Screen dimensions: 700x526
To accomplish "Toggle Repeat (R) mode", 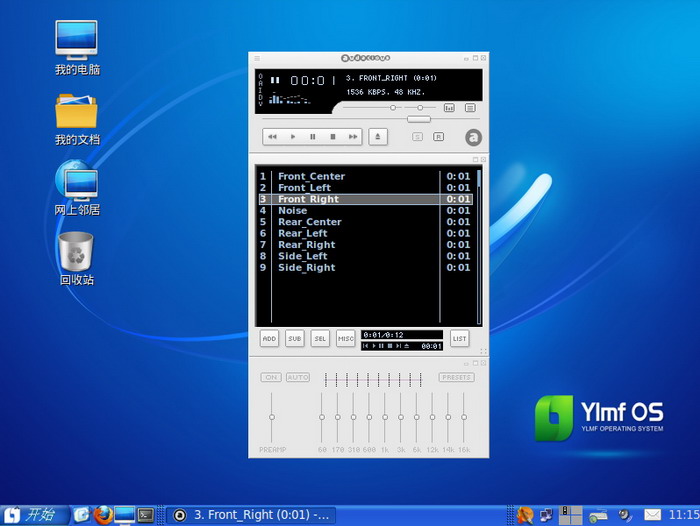I will (x=439, y=137).
